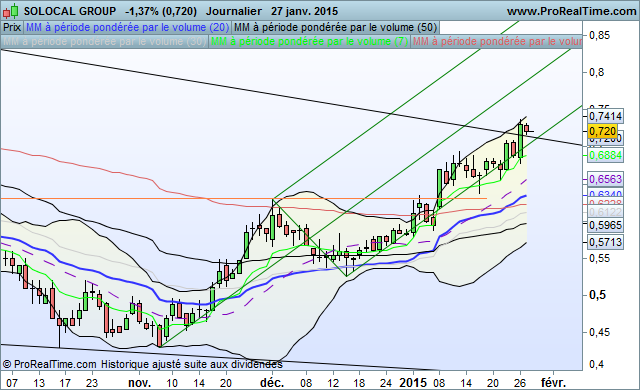
Task: Click the purple 0,6563 price label
Action: point(605,179)
